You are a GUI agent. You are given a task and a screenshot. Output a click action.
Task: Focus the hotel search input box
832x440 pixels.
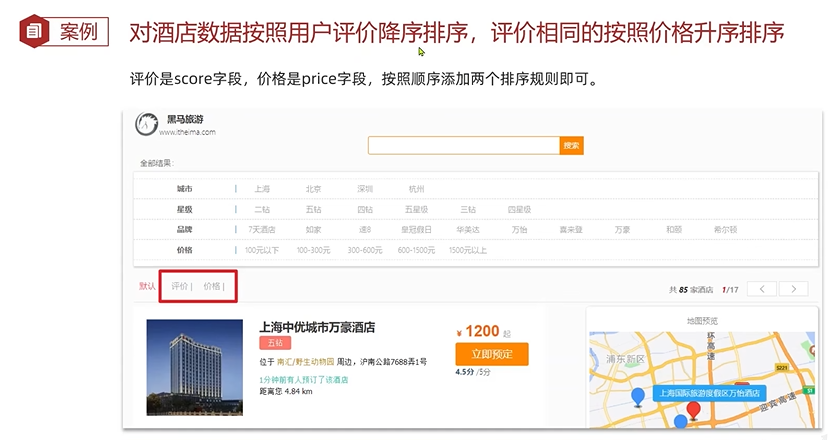[464, 145]
